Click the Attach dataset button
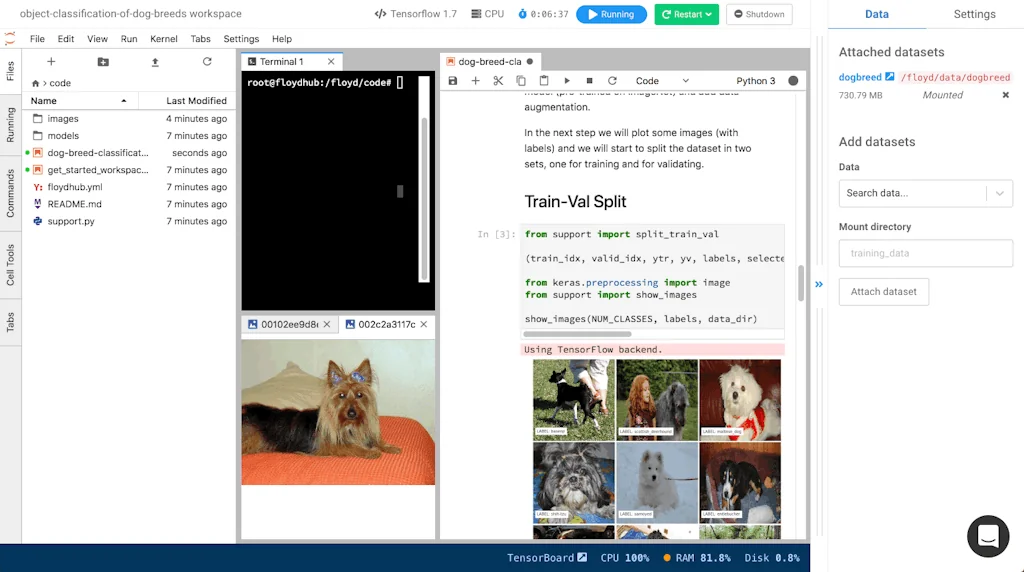Viewport: 1024px width, 572px height. pos(884,292)
